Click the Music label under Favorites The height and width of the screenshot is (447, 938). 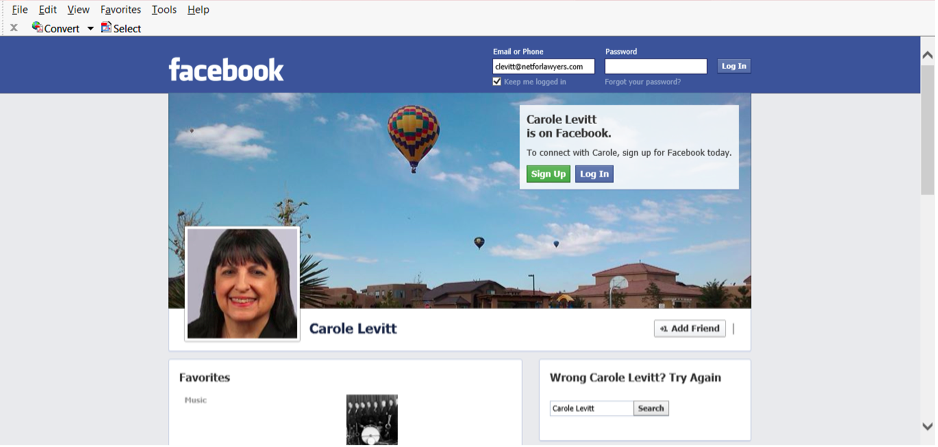click(x=196, y=400)
